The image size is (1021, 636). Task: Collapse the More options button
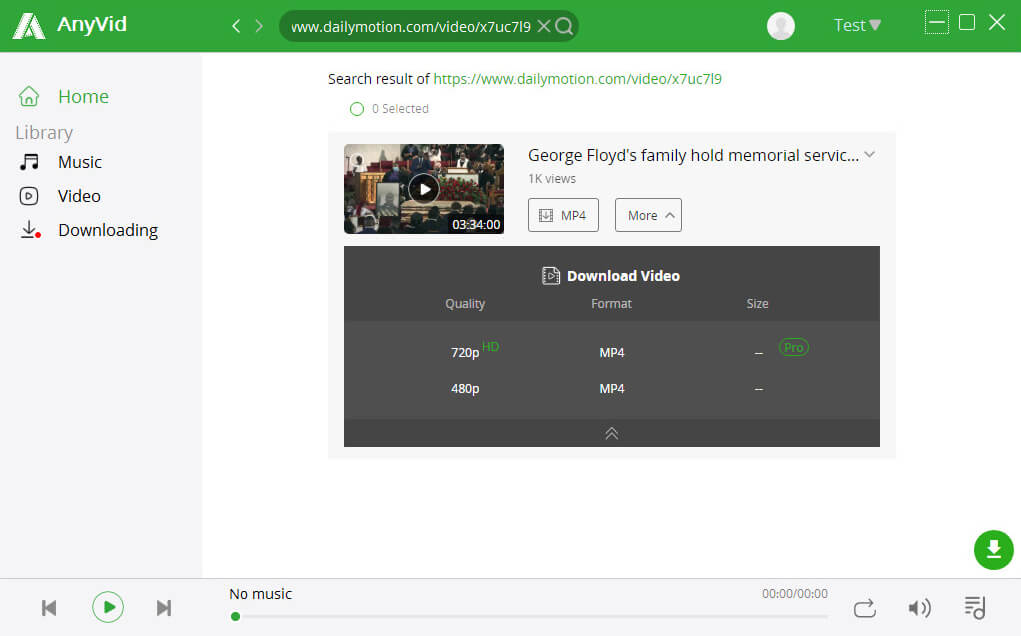coord(649,215)
